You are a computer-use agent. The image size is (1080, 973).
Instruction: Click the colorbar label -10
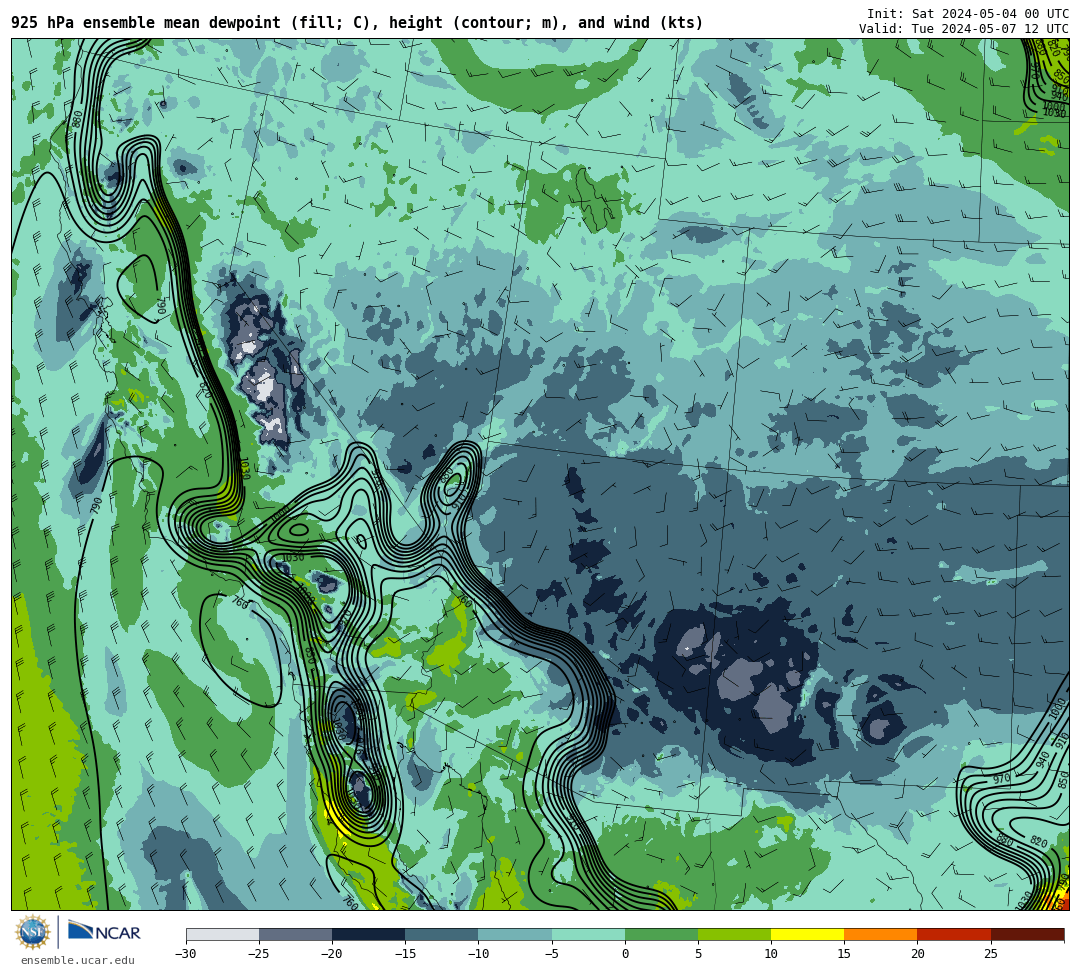478,954
